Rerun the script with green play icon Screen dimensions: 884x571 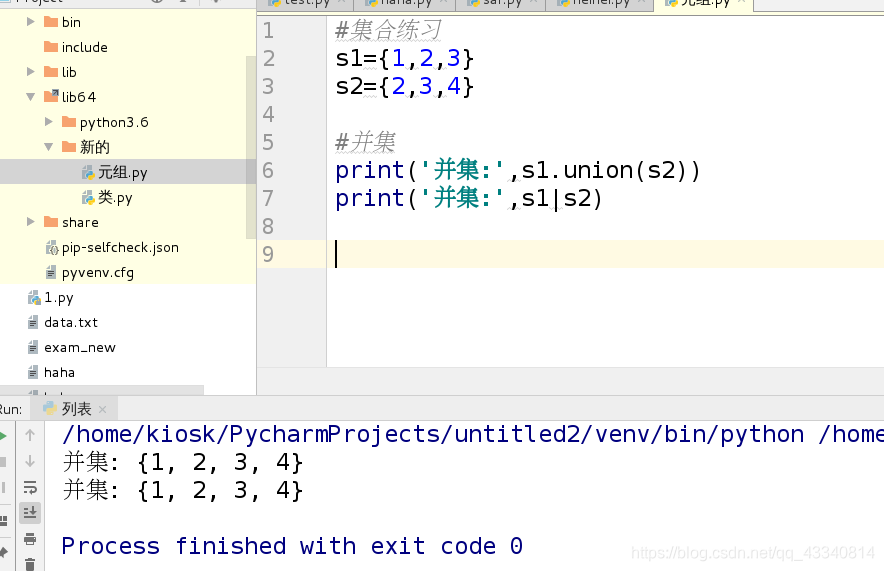click(3, 436)
